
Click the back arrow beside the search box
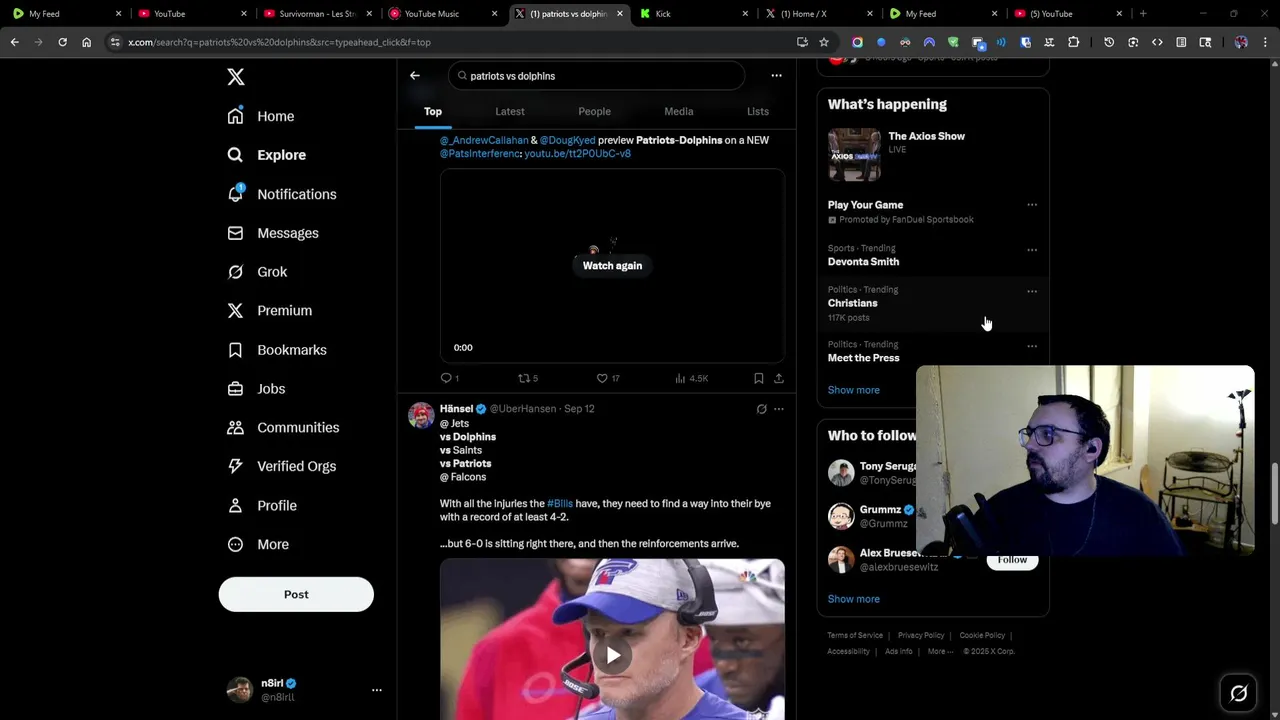pos(415,75)
